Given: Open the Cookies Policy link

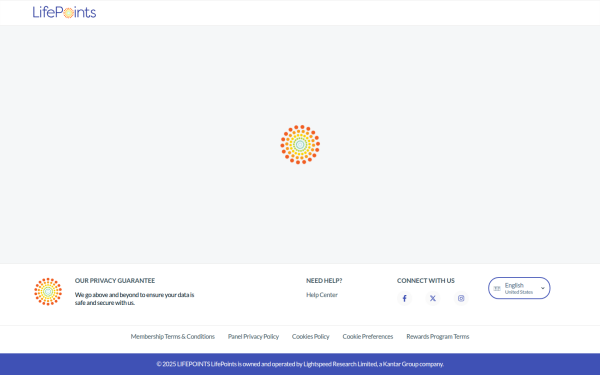Looking at the screenshot, I should pyautogui.click(x=310, y=336).
